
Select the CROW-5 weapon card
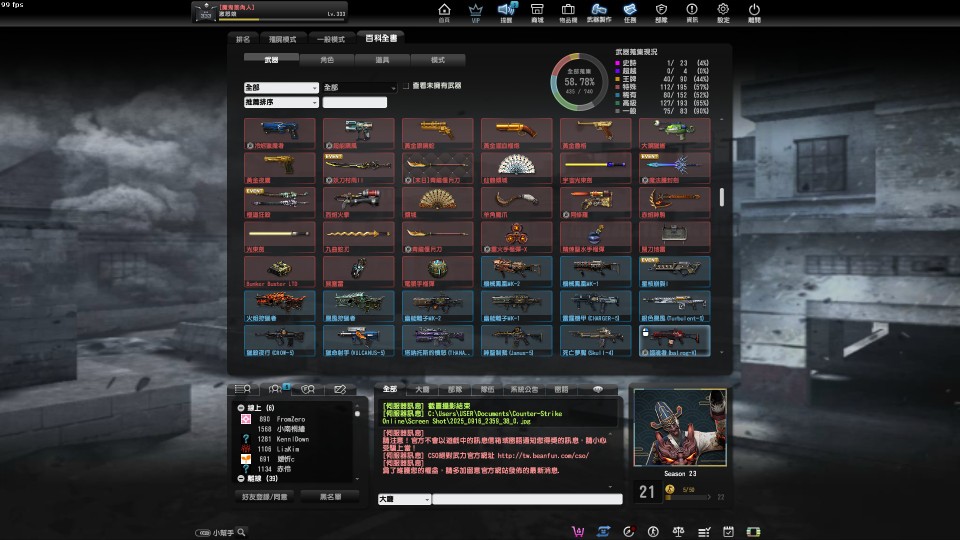click(280, 341)
